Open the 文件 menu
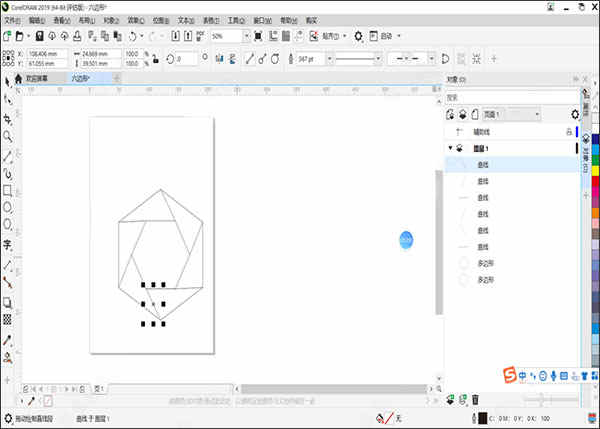This screenshot has height=429, width=600. pyautogui.click(x=12, y=19)
